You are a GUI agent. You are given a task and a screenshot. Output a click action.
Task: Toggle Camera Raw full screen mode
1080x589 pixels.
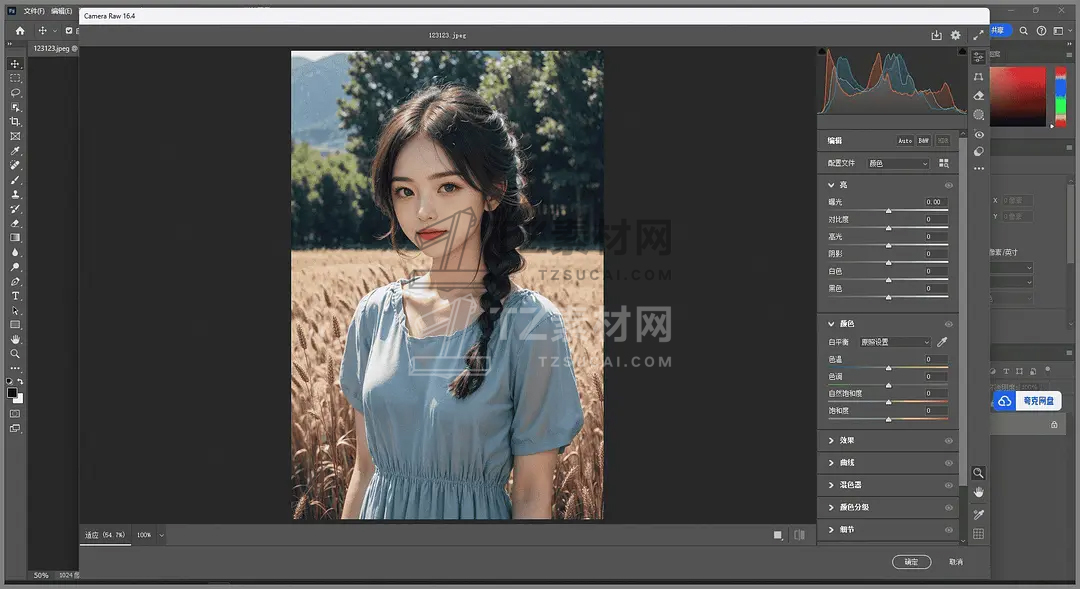coord(978,35)
